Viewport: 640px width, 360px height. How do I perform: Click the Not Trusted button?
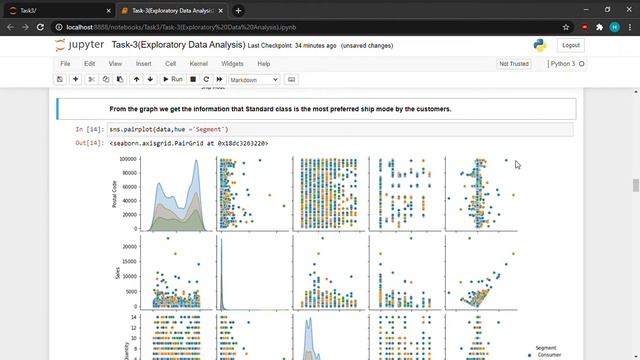coord(514,64)
